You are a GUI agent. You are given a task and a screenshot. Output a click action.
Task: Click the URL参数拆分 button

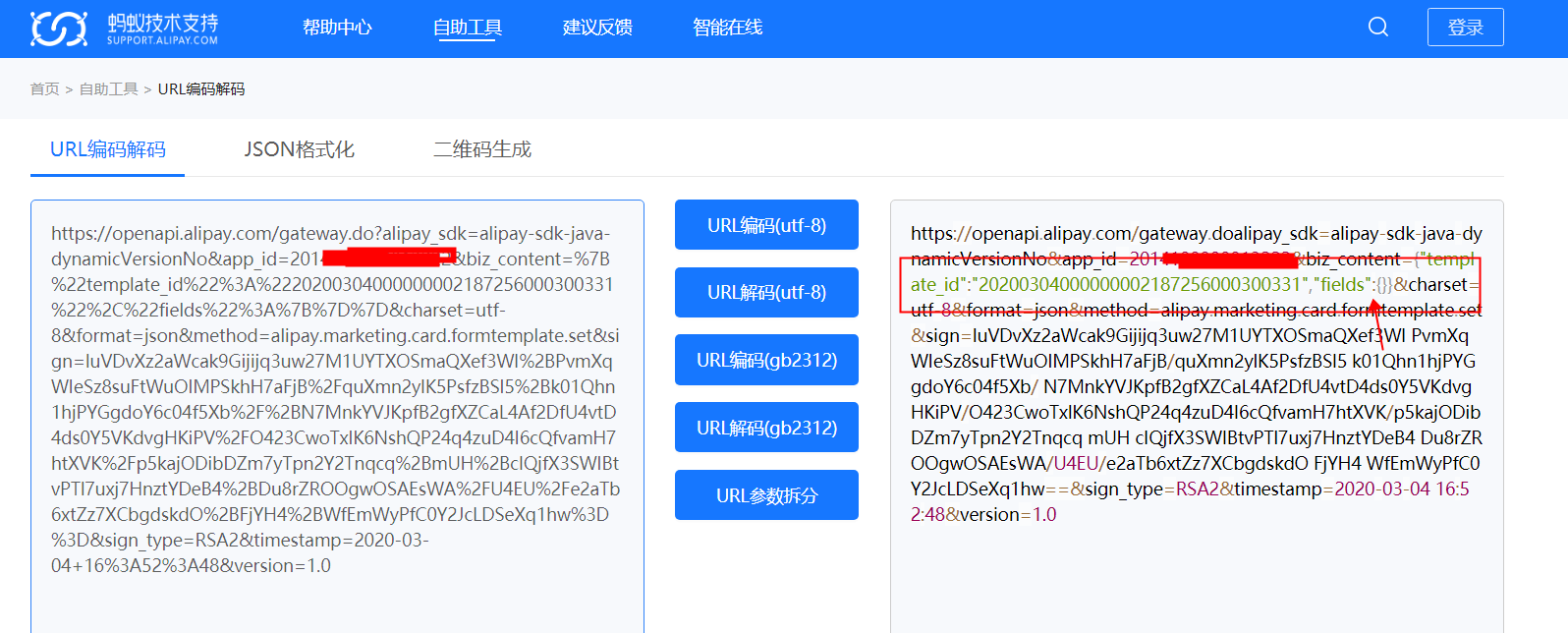coord(766,495)
